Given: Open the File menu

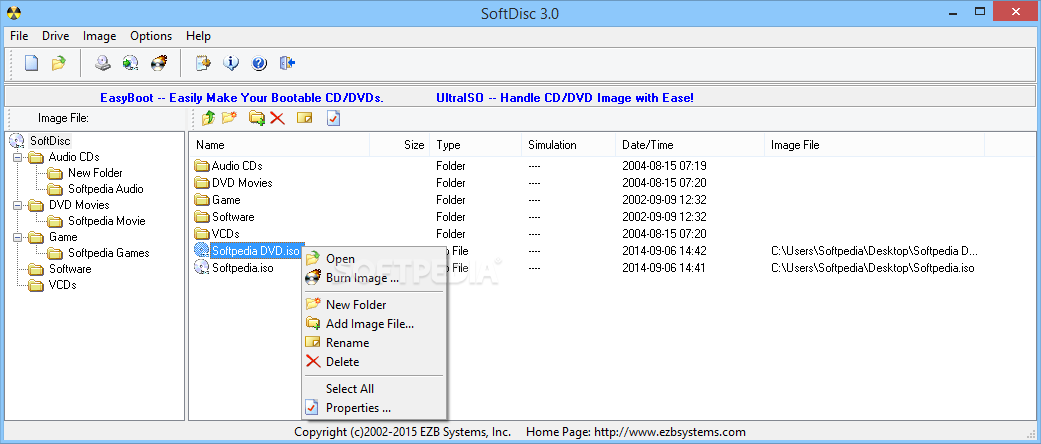Looking at the screenshot, I should [19, 36].
